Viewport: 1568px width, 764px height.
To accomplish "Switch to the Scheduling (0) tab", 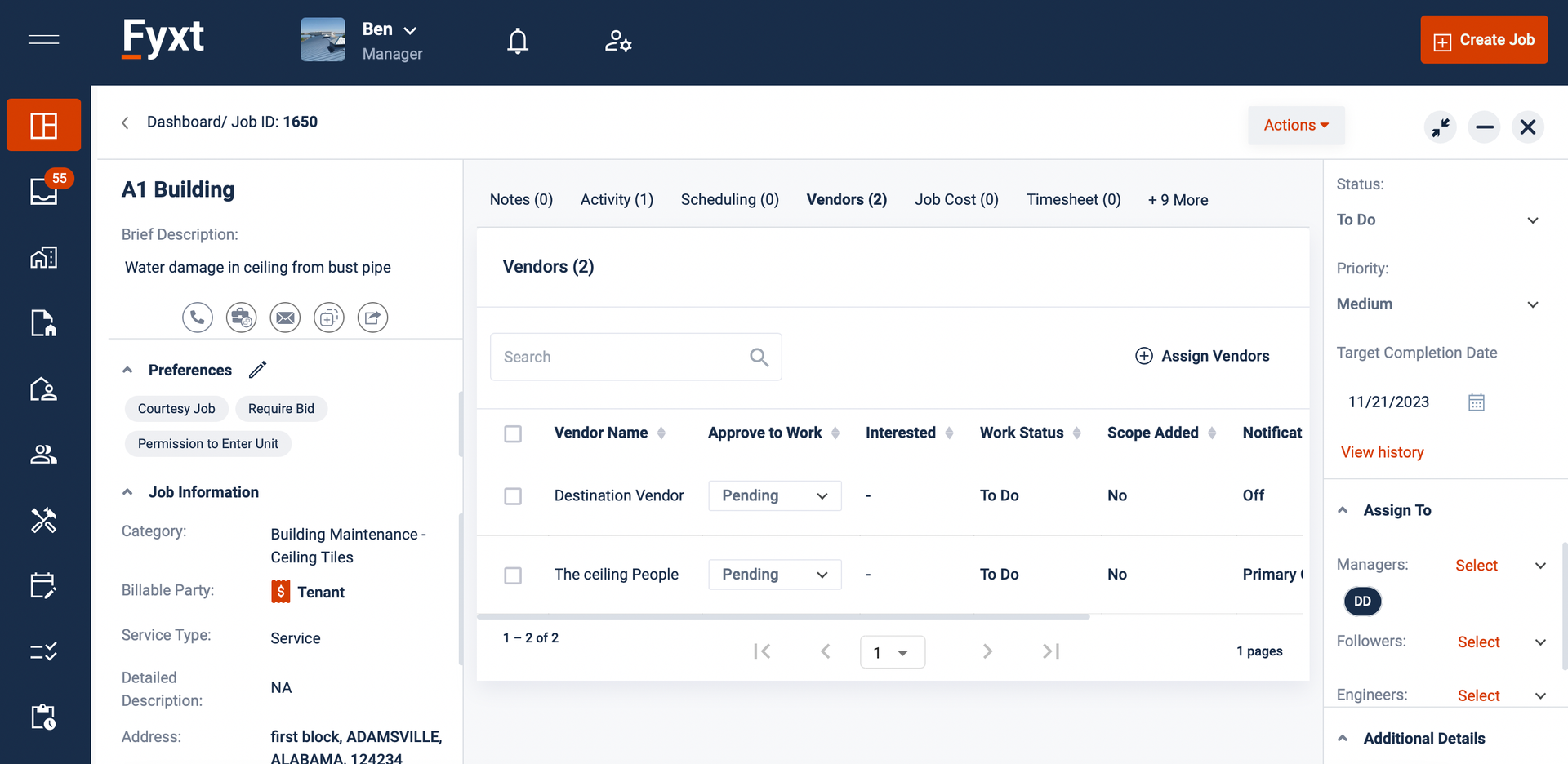I will click(730, 200).
